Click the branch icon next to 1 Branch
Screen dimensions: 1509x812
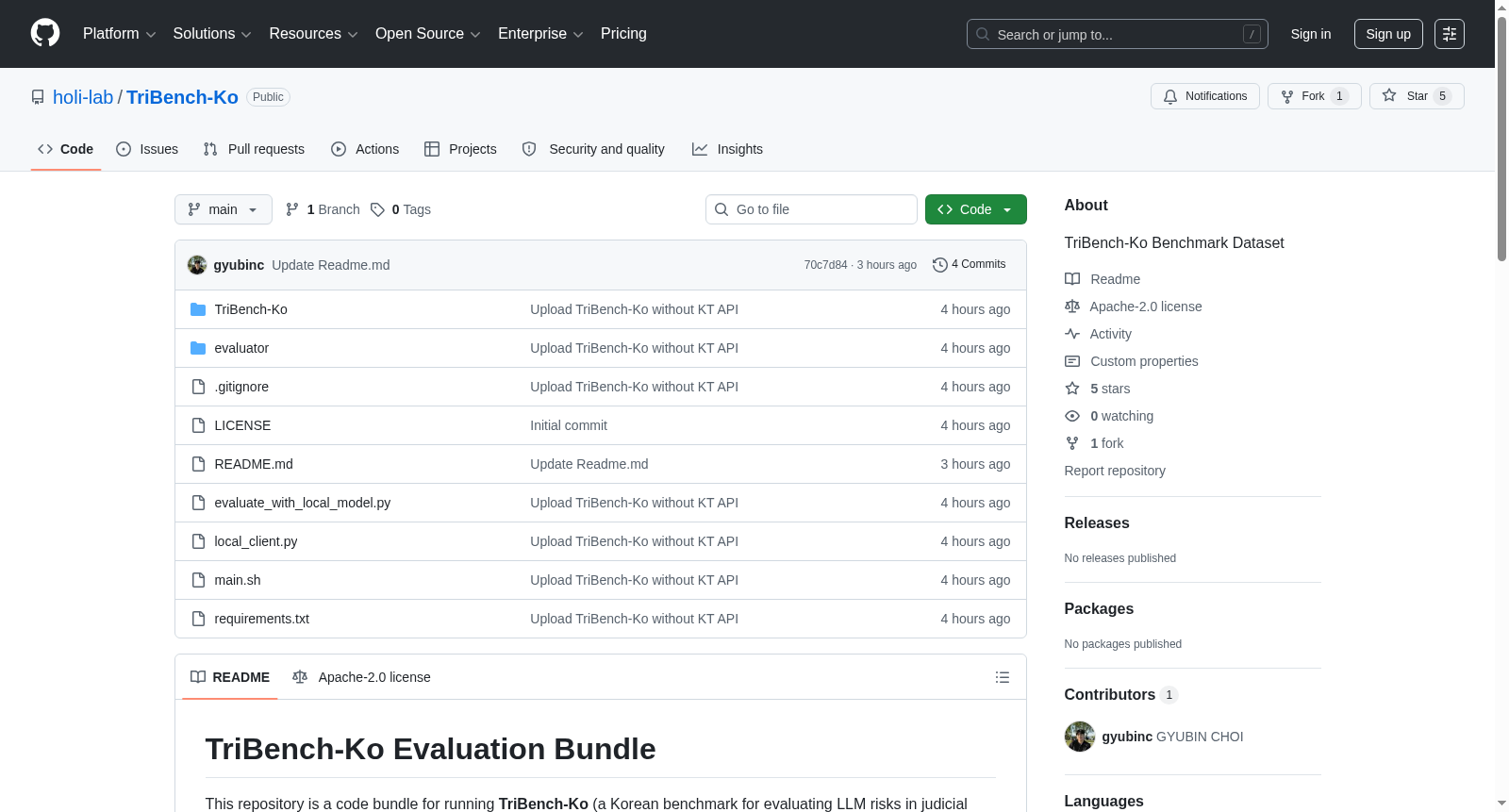coord(292,209)
